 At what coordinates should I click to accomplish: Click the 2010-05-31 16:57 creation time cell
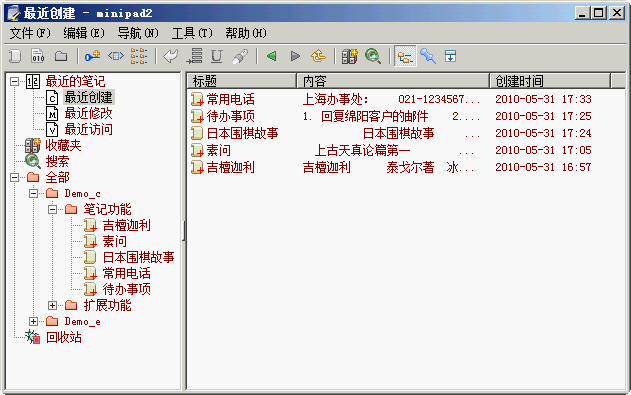(x=543, y=167)
